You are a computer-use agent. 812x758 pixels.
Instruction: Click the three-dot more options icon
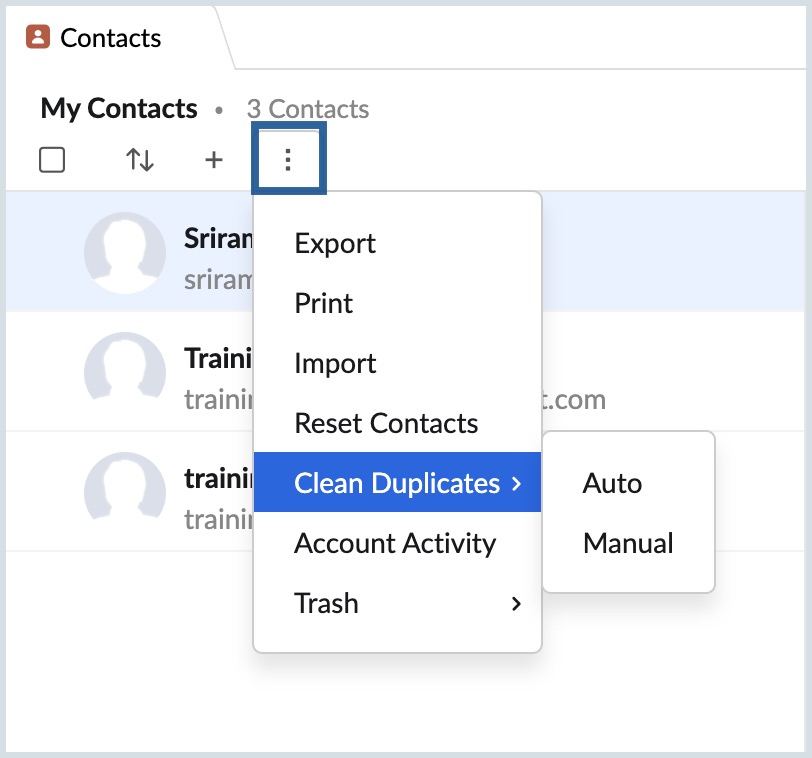(x=288, y=160)
